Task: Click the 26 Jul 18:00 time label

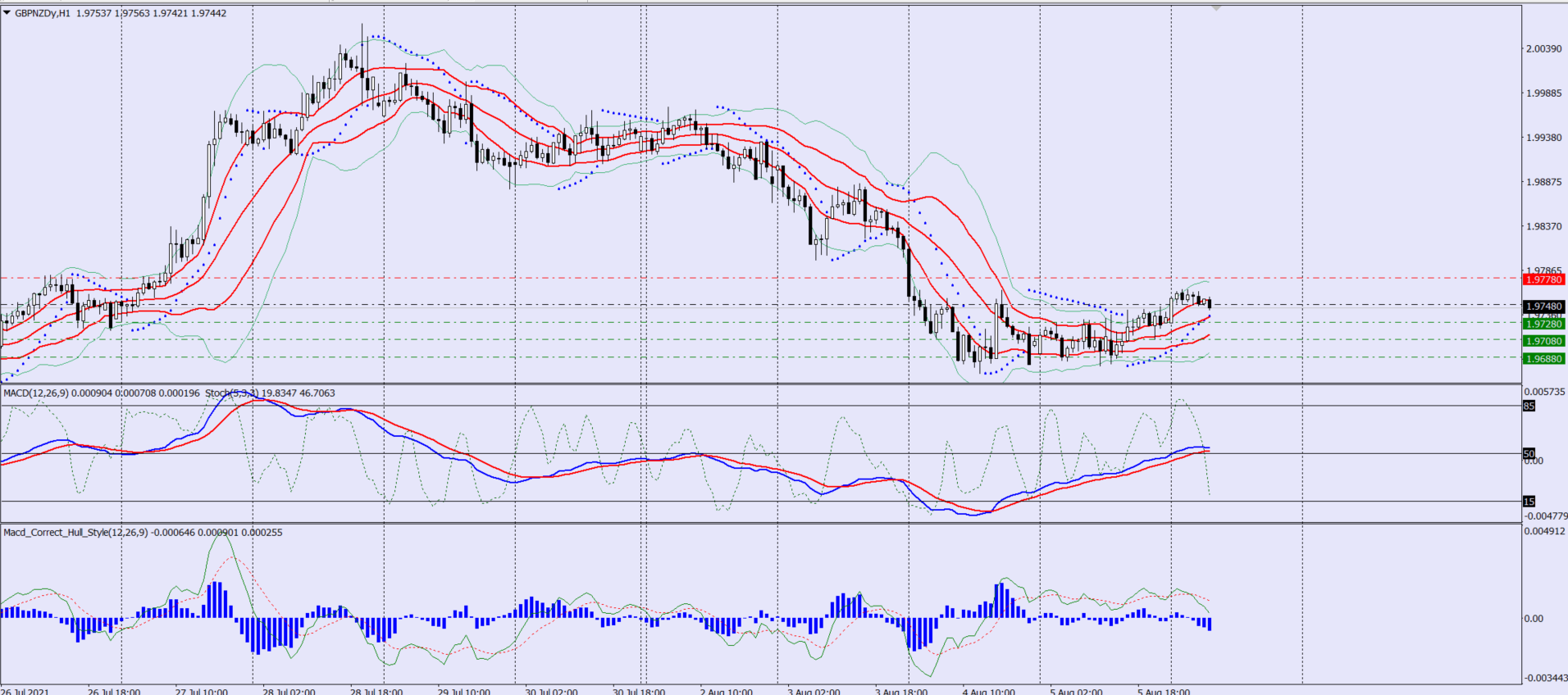Action: (114, 691)
